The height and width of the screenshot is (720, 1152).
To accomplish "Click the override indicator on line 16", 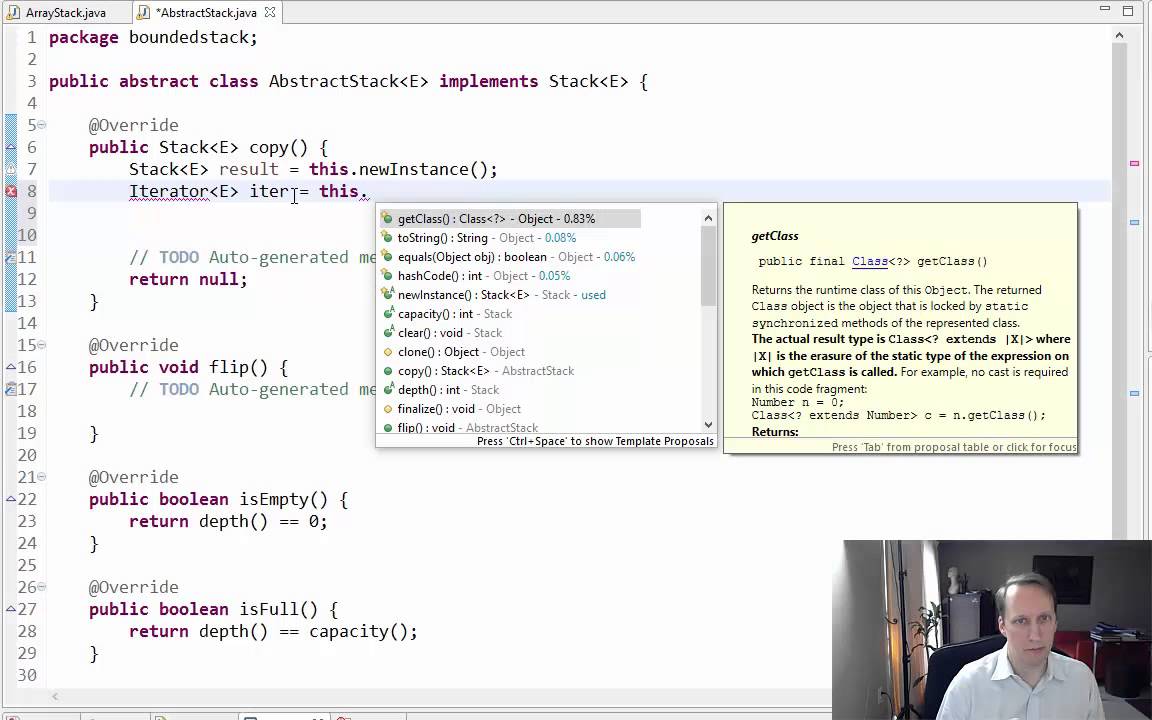I will (x=11, y=367).
